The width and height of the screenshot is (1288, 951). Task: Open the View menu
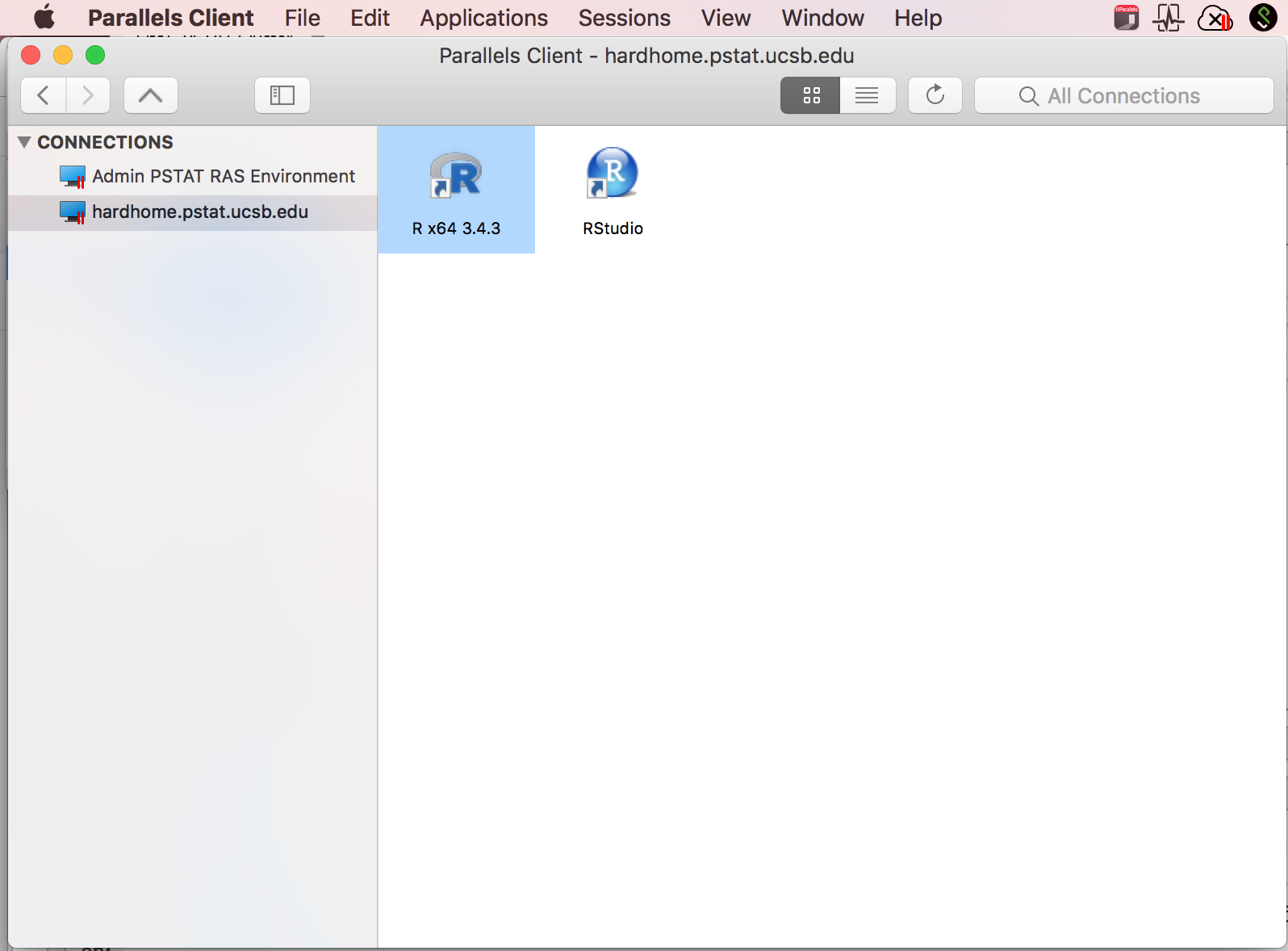726,18
